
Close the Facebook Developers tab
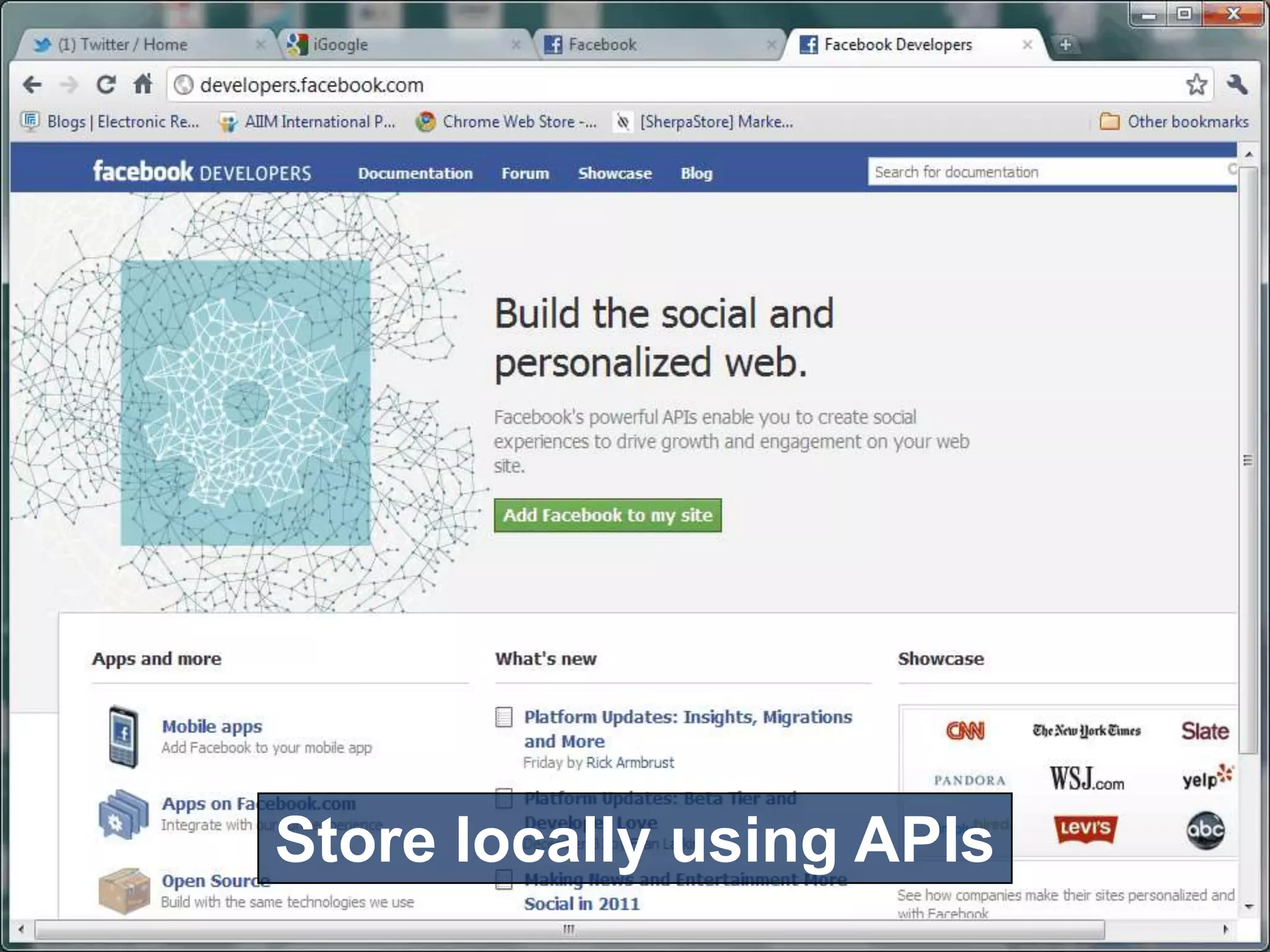point(1028,45)
